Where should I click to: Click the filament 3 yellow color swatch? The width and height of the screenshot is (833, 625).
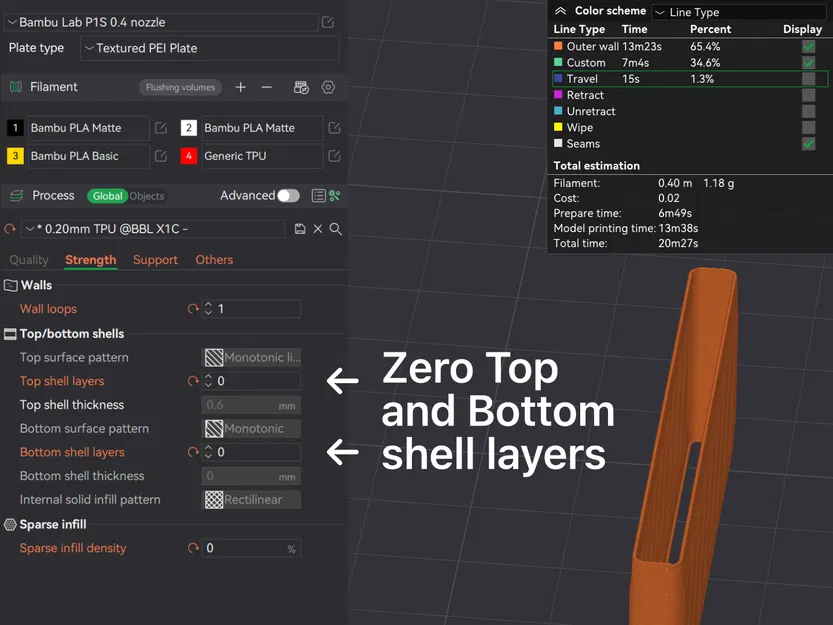[x=15, y=156]
